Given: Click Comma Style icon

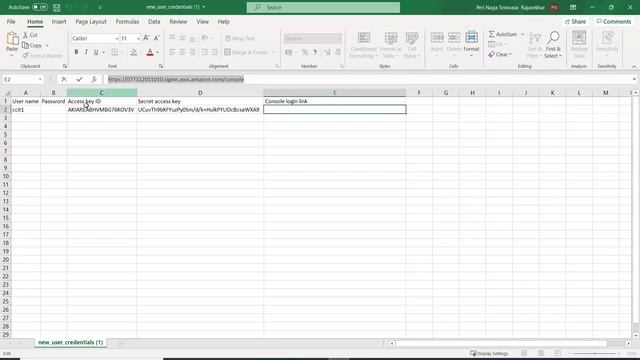Looking at the screenshot, I should 315,52.
